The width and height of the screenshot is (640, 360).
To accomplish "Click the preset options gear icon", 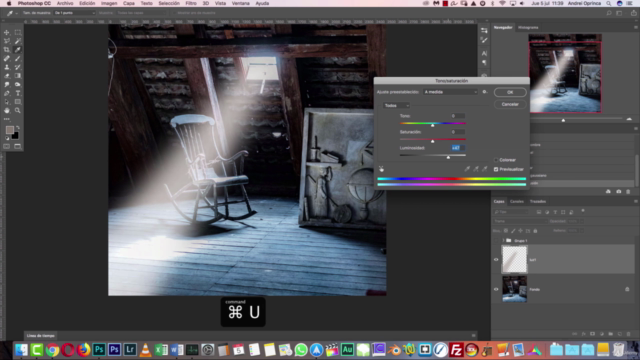I will [x=484, y=92].
